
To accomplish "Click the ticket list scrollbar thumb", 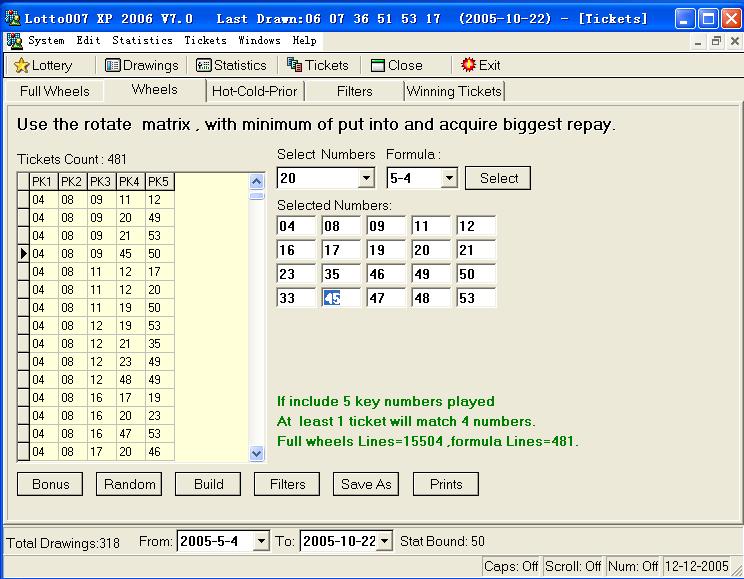I will coord(257,196).
